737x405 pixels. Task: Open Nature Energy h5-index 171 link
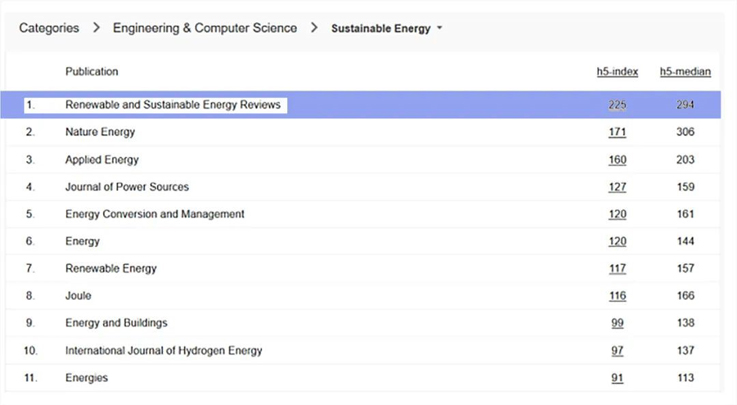point(616,132)
